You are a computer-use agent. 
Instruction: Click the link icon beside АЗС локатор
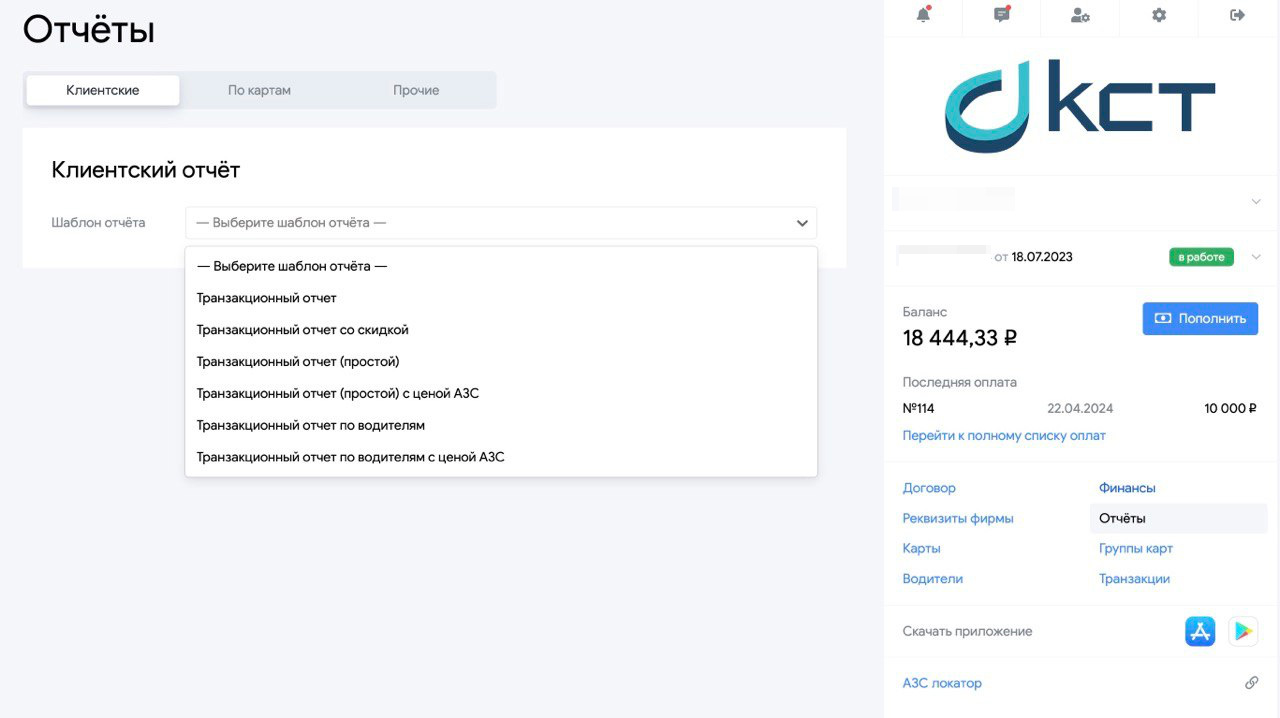pyautogui.click(x=1251, y=683)
